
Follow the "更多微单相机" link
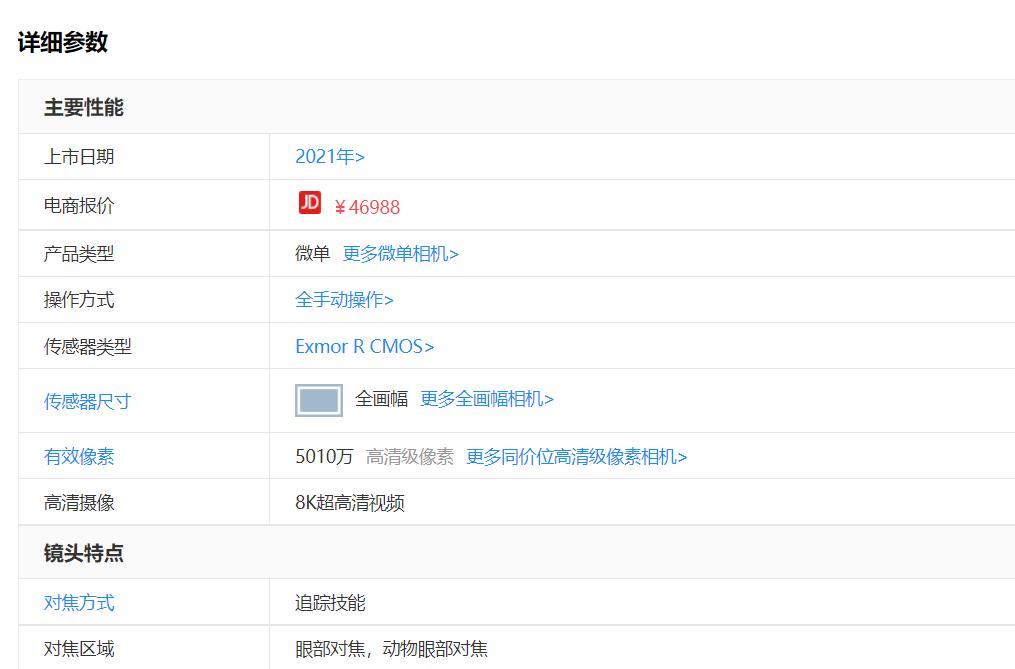(400, 254)
